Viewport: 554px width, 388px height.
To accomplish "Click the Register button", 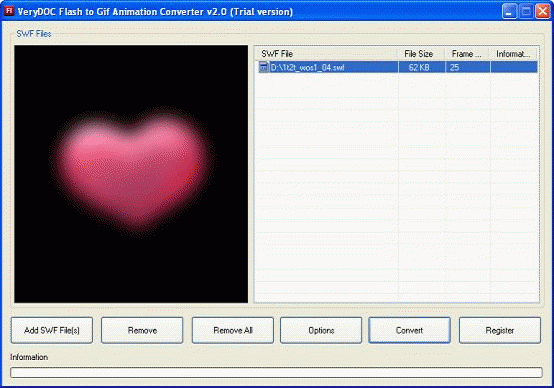I will (500, 330).
